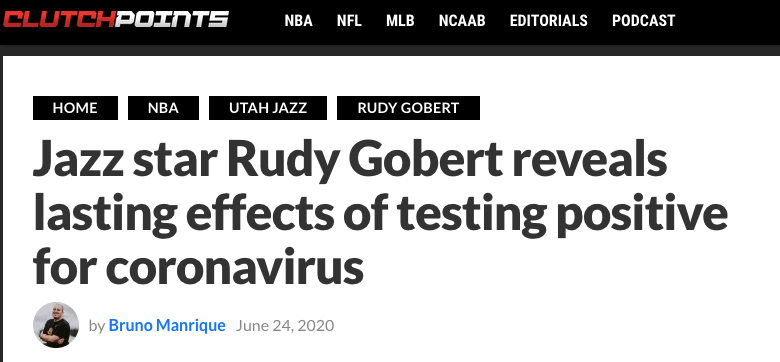The width and height of the screenshot is (780, 362).
Task: Visit the Podcast page
Action: pos(644,21)
